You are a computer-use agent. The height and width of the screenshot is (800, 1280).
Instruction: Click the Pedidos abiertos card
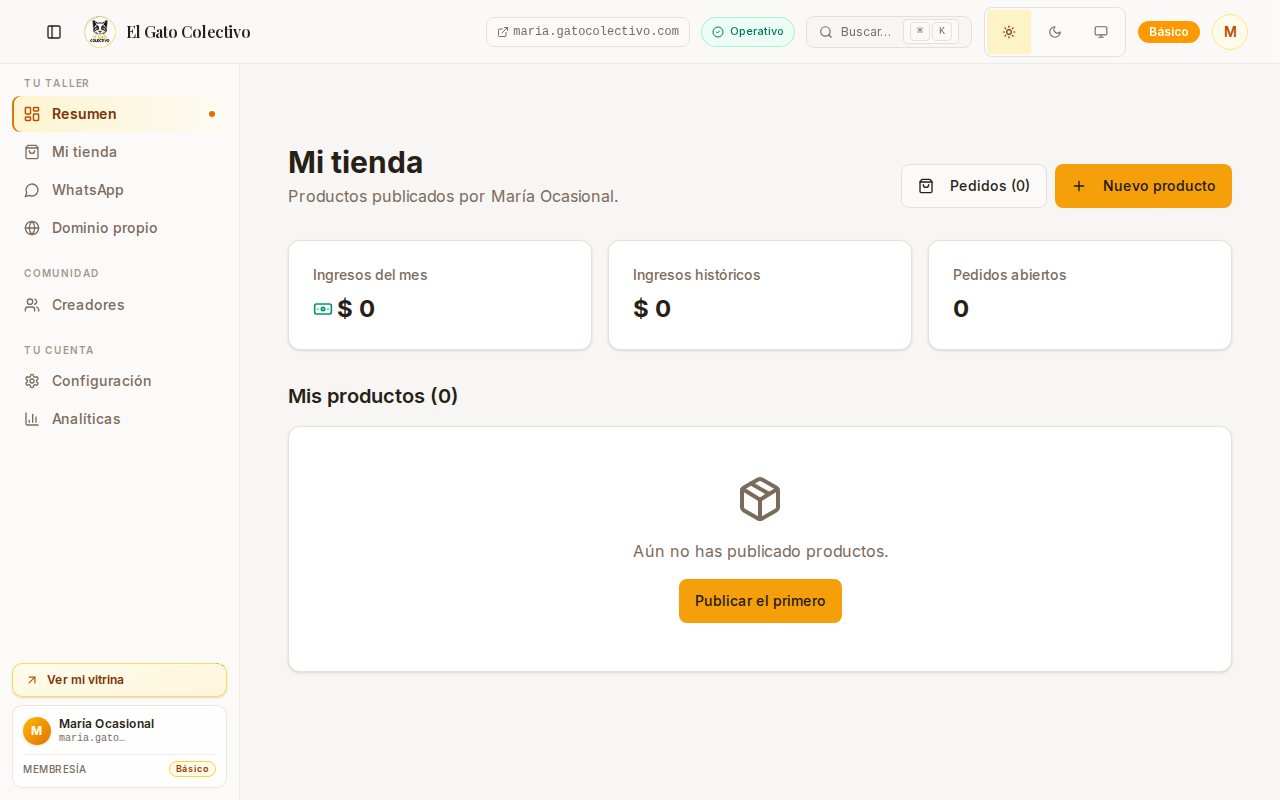[x=1080, y=295]
